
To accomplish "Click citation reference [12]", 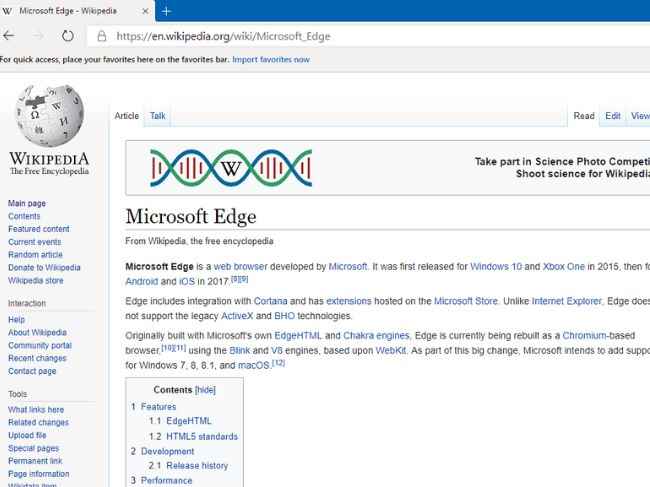I will 279,363.
